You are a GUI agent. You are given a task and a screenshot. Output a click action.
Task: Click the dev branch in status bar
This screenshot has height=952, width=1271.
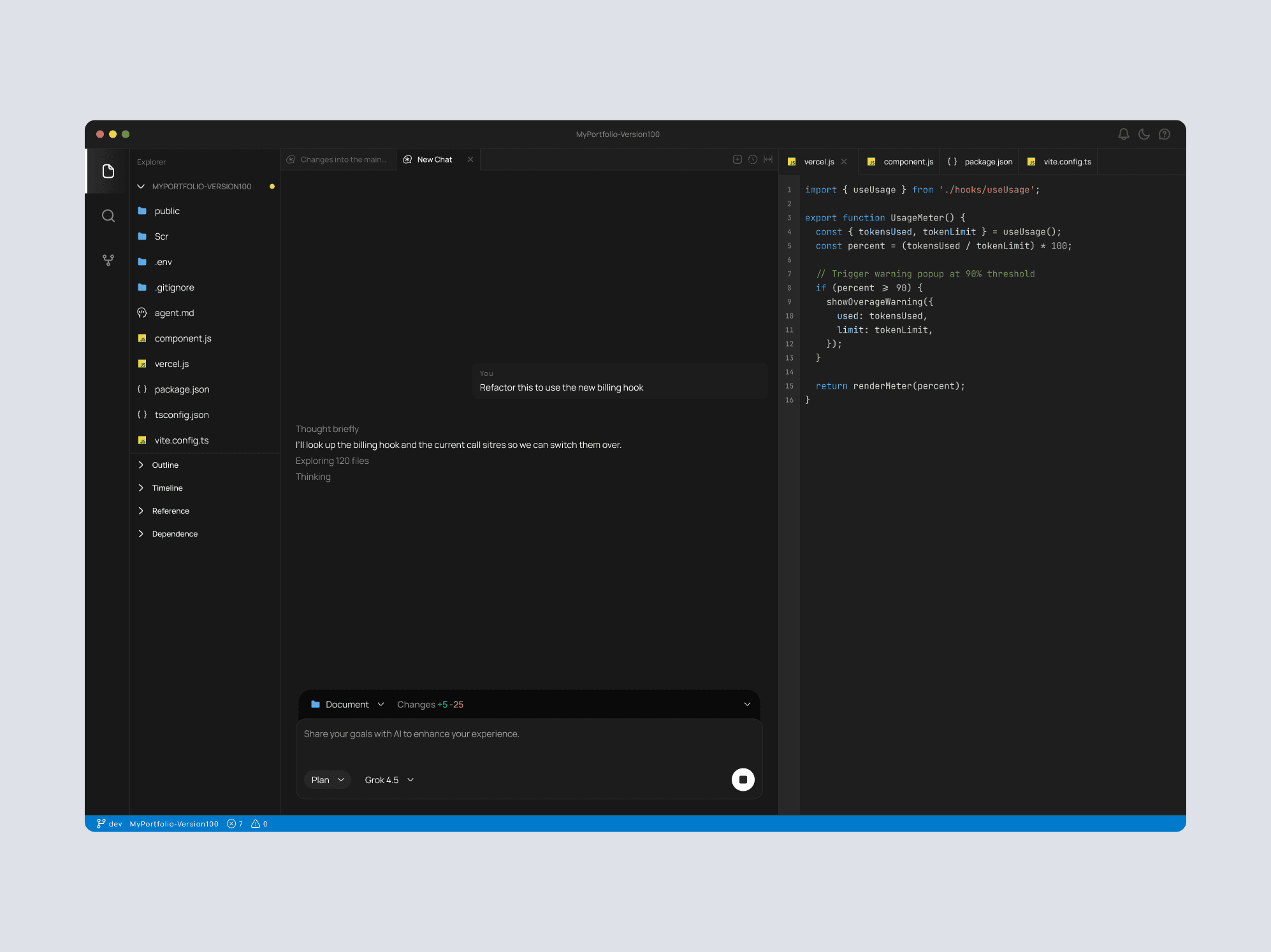coord(109,824)
